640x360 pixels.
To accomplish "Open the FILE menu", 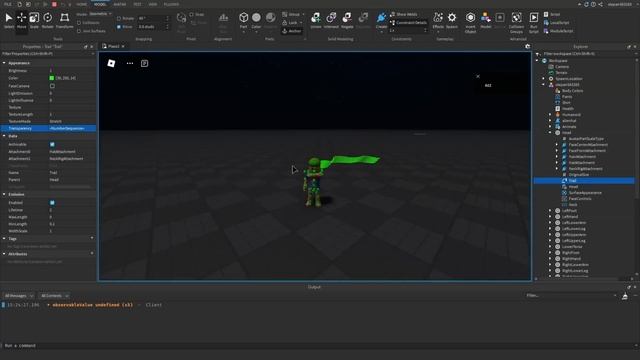I will pyautogui.click(x=8, y=4).
